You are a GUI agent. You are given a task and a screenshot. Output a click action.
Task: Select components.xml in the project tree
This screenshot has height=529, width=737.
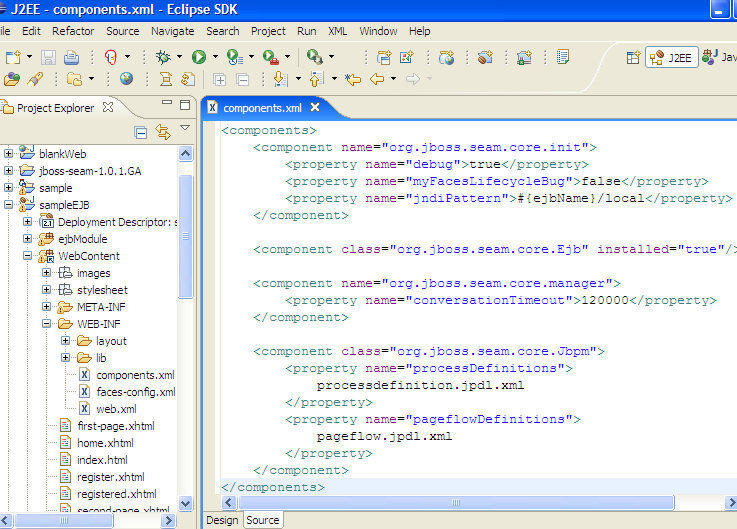tap(135, 375)
